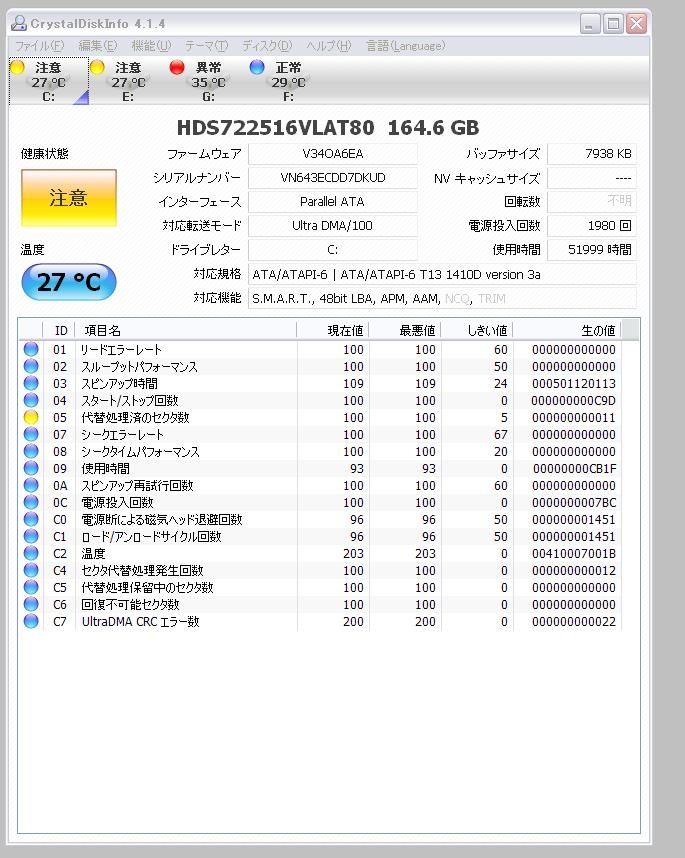
Task: Click the serial number field VN643ECDD7DKUD
Action: (x=333, y=178)
